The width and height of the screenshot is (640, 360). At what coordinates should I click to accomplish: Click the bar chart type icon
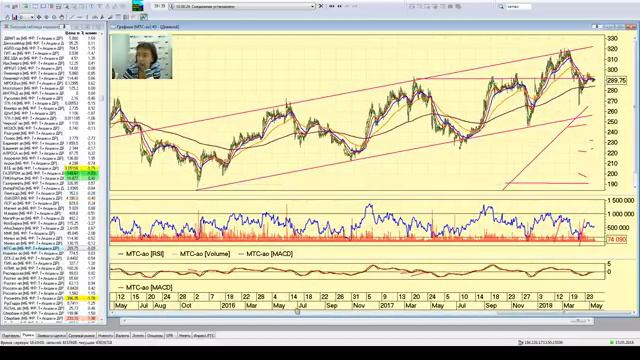click(15, 17)
